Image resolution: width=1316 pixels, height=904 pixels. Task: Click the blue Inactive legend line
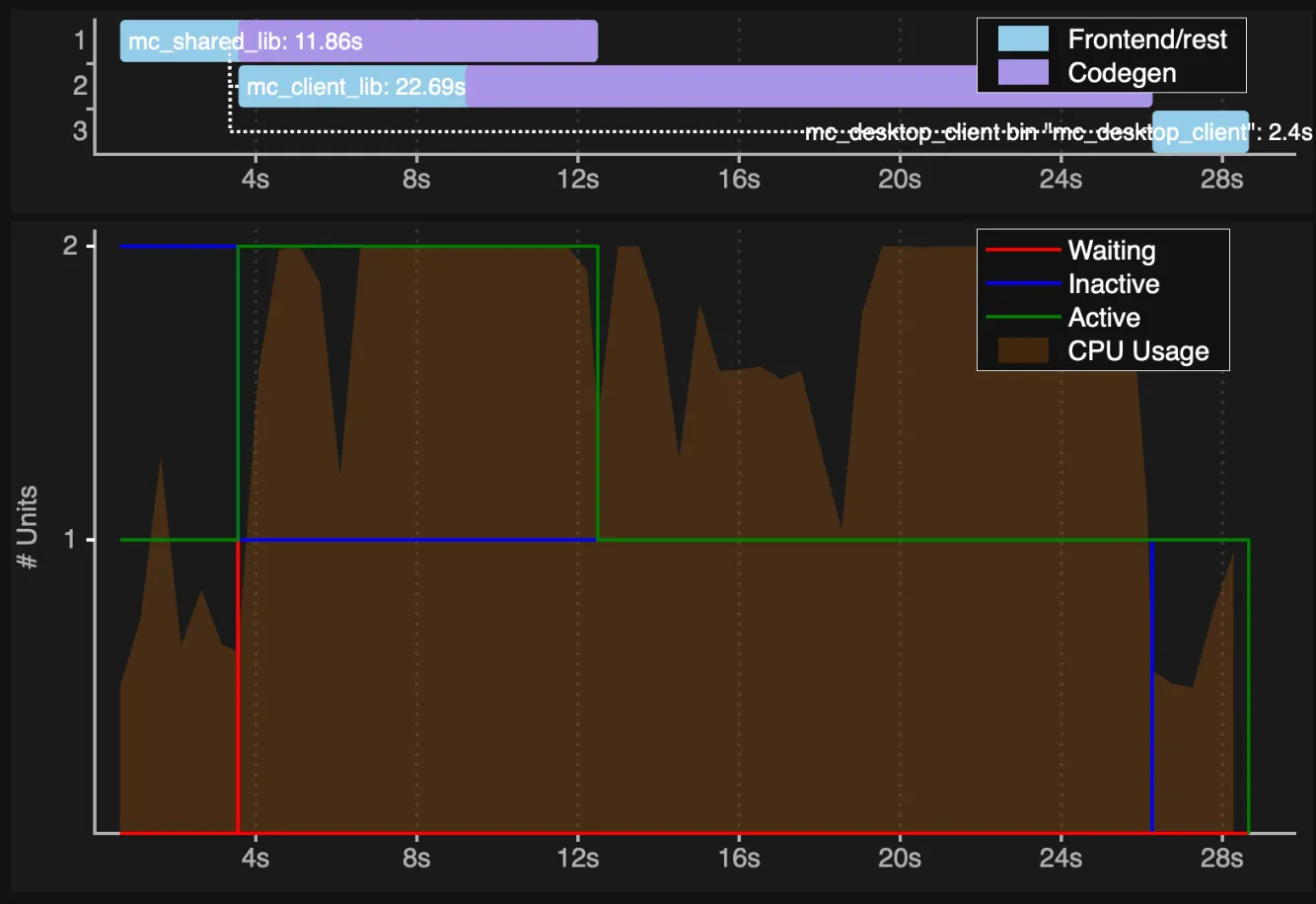1023,284
